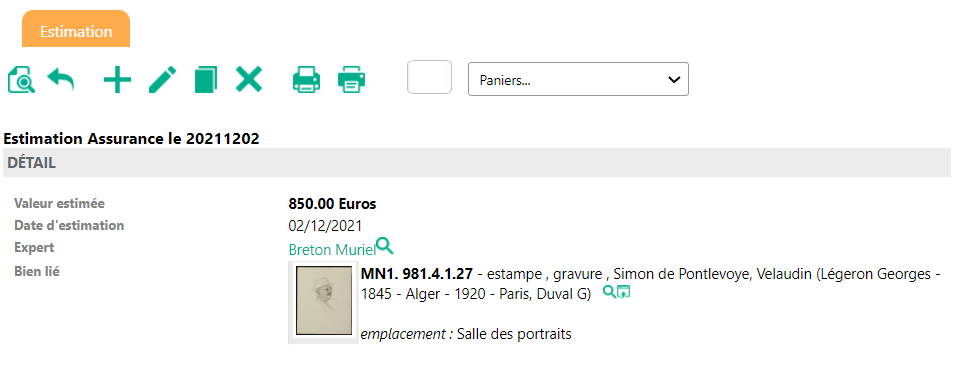The image size is (974, 381).
Task: Open the Breton Muriel expert link
Action: pyautogui.click(x=332, y=250)
